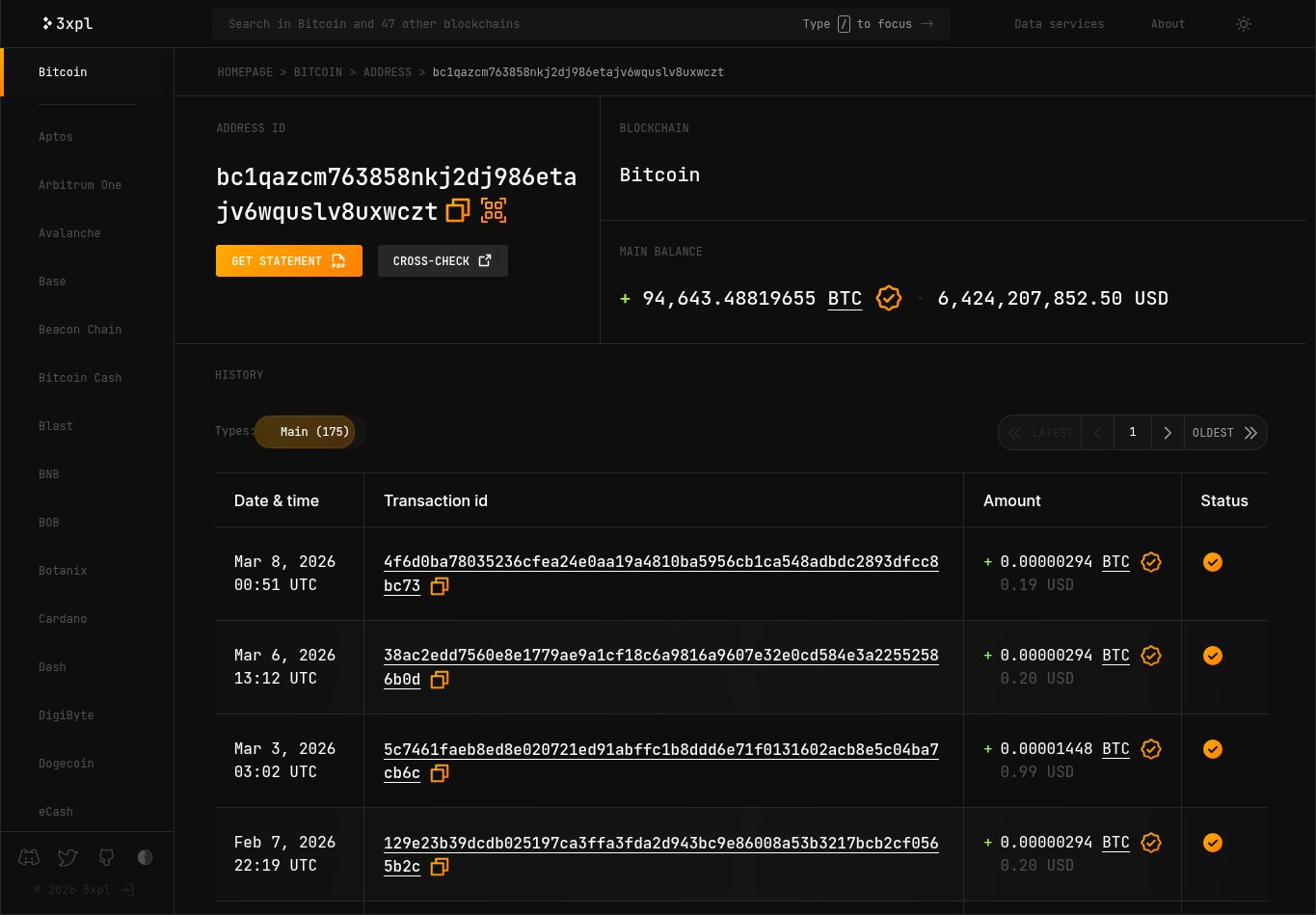Click the 3xpl logo in the header
Viewport: 1316px width, 924px height.
(x=66, y=23)
